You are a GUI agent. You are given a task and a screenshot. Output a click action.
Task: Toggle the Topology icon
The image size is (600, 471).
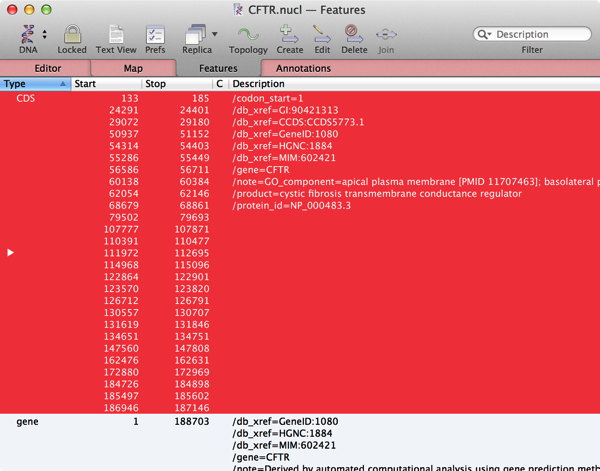(247, 34)
